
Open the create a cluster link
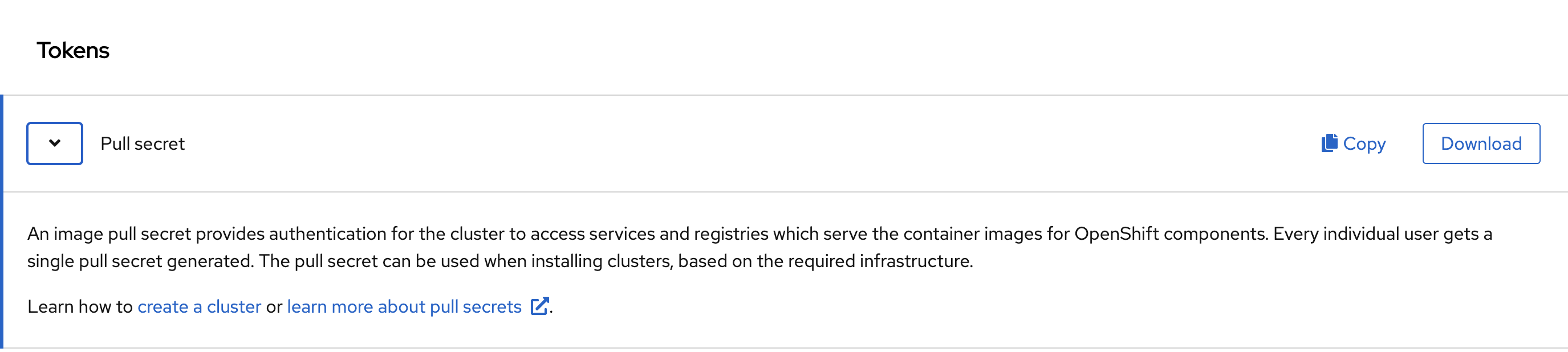tap(199, 306)
